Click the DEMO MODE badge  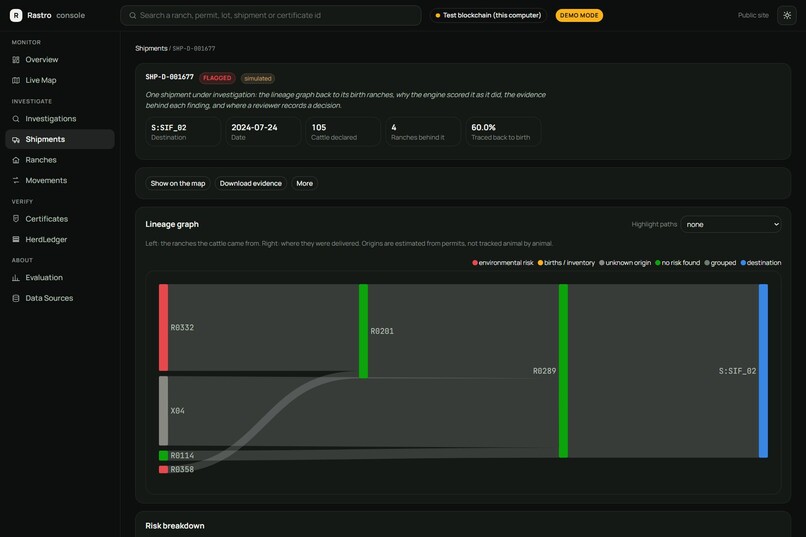point(579,15)
